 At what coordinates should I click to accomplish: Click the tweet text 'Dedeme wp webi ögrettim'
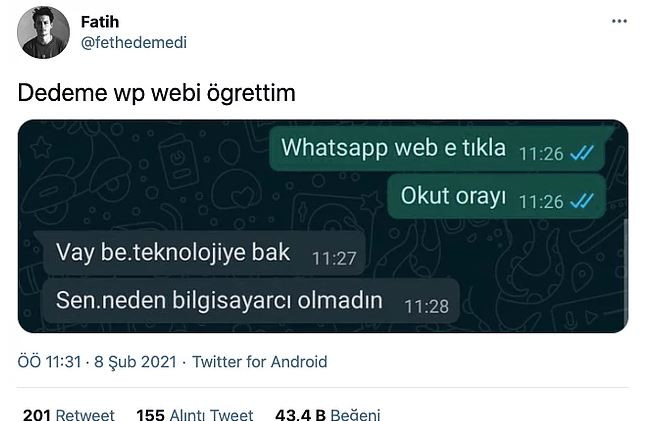[156, 93]
